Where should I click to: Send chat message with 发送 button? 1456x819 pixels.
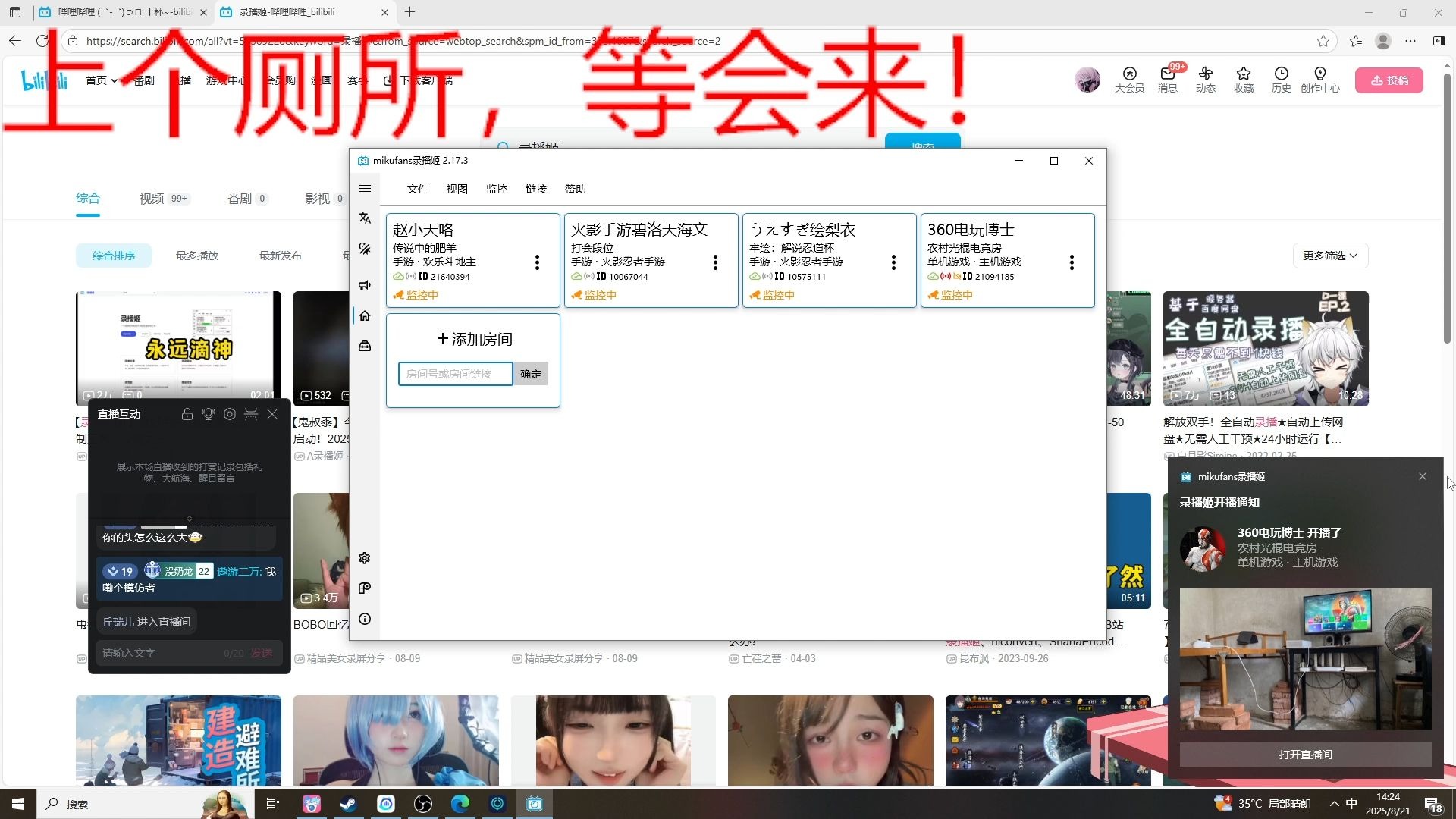(262, 653)
